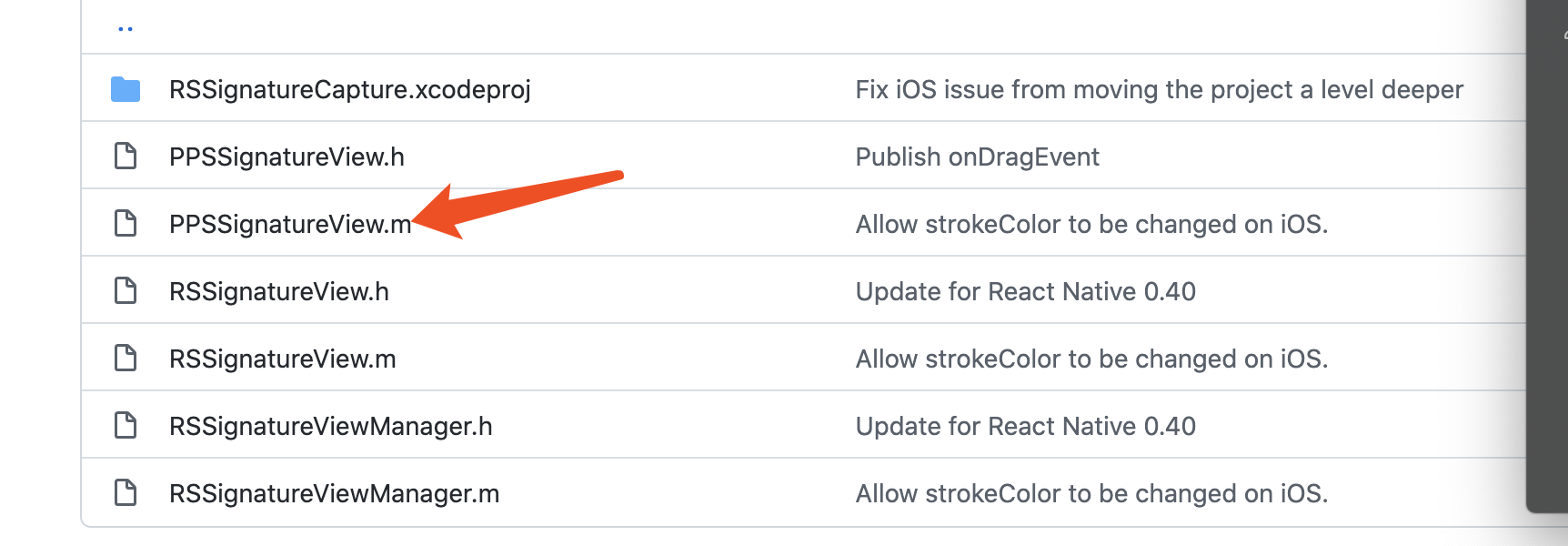This screenshot has height=546, width=1568.
Task: Click the file icon next to RSSignatureView.h
Action: click(x=126, y=290)
